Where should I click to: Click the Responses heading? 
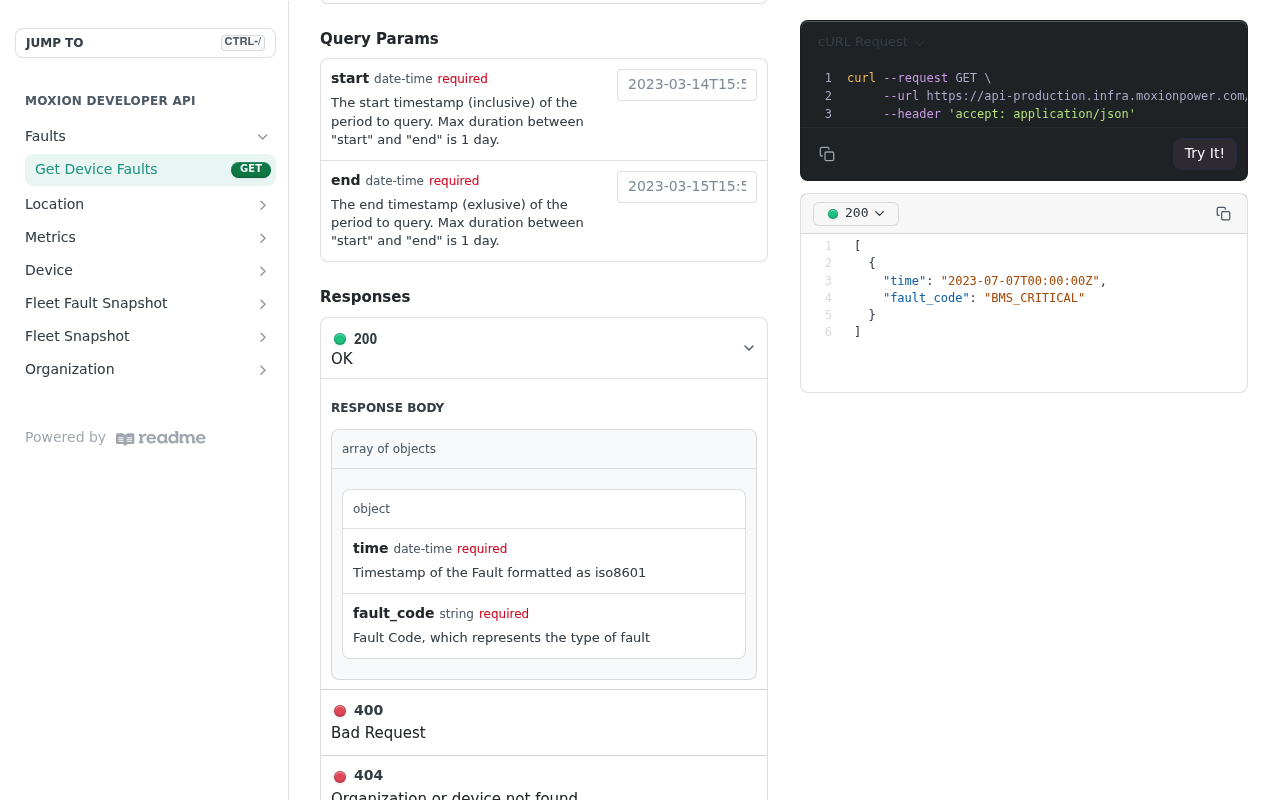pyautogui.click(x=365, y=297)
